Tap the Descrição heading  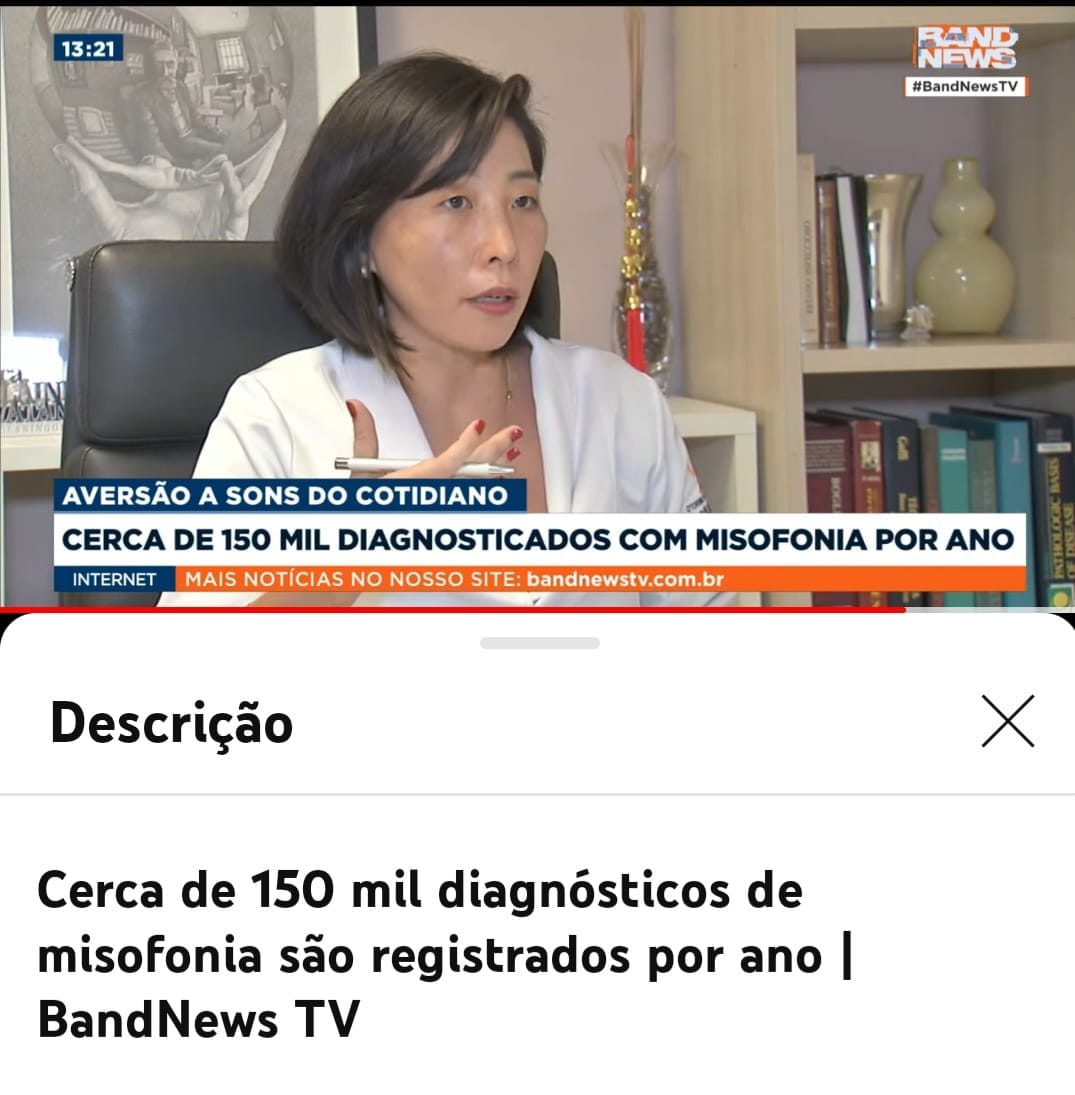[x=172, y=723]
